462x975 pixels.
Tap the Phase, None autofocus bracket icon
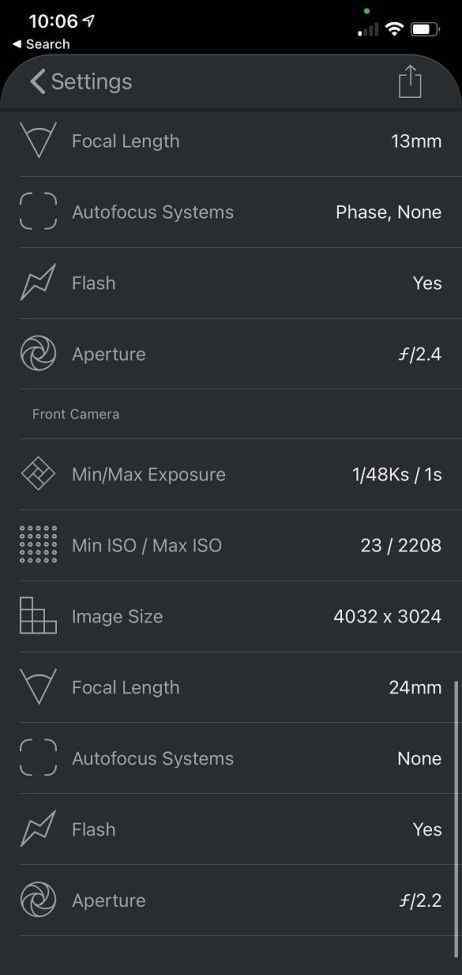38,211
